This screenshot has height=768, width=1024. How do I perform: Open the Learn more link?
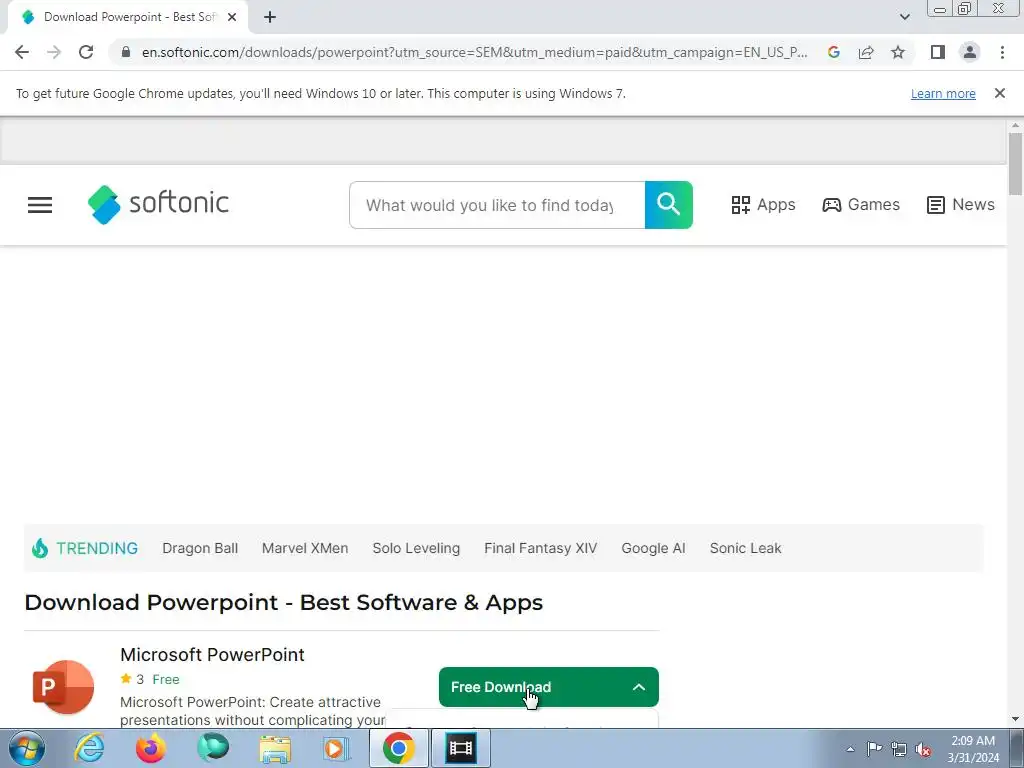click(943, 93)
